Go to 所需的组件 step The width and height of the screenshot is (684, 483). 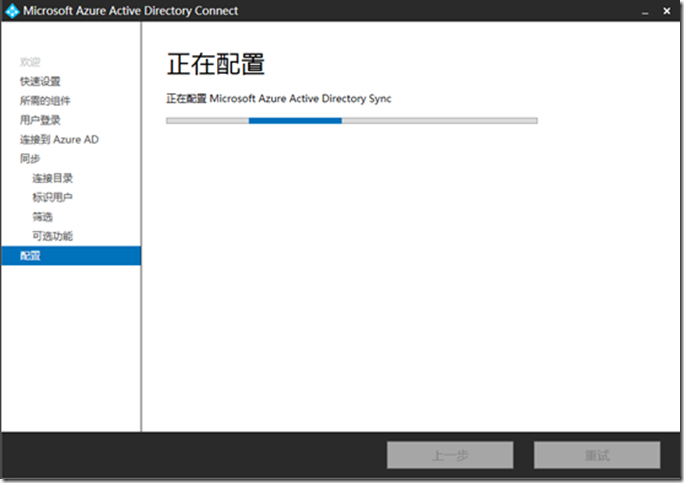click(x=45, y=101)
